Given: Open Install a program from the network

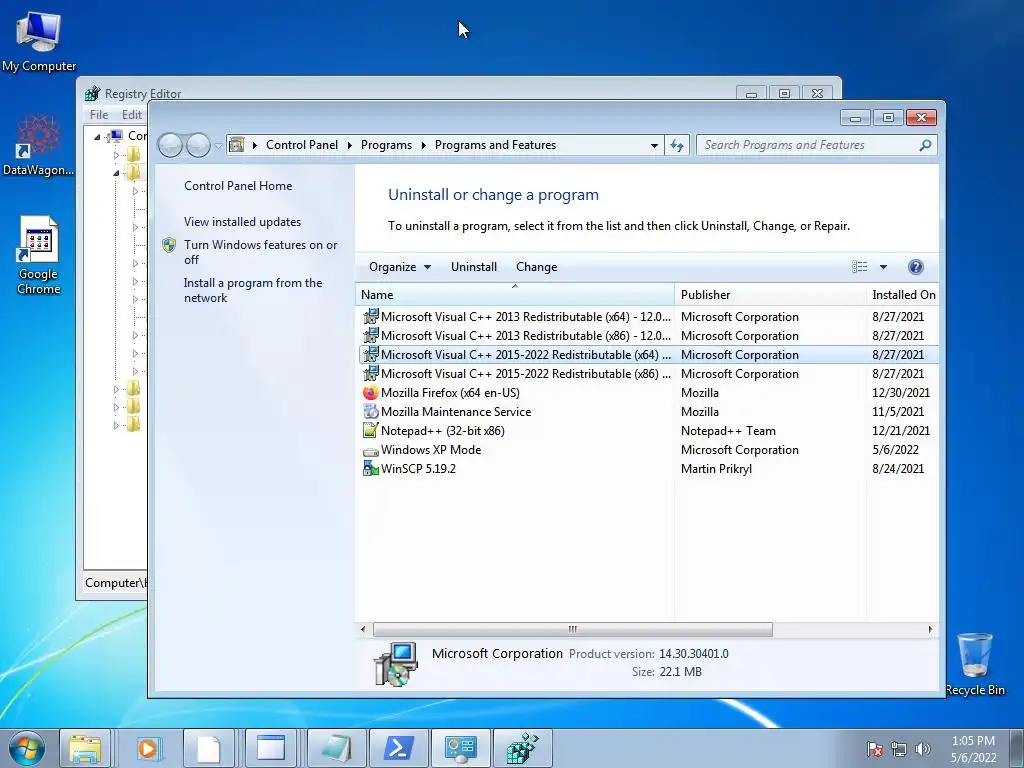Looking at the screenshot, I should click(253, 290).
